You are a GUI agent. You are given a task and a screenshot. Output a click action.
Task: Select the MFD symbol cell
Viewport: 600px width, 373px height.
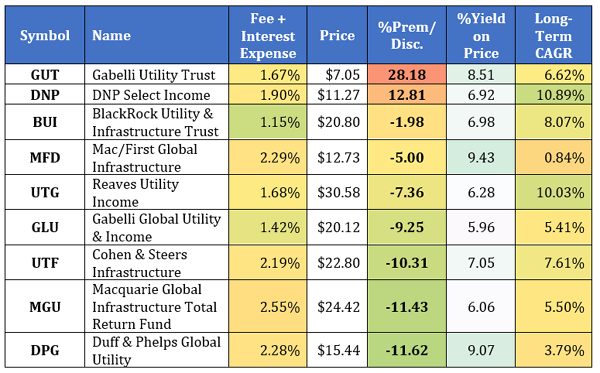tap(45, 157)
